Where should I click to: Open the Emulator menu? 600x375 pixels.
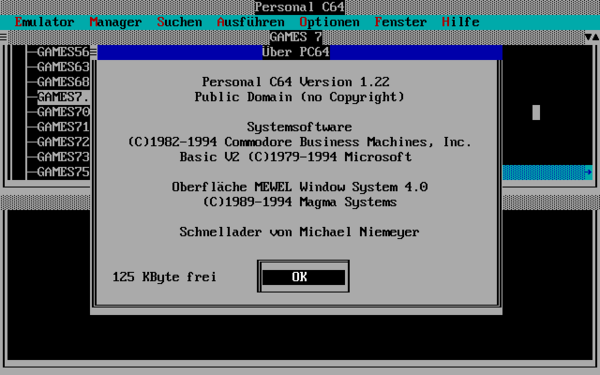click(44, 22)
